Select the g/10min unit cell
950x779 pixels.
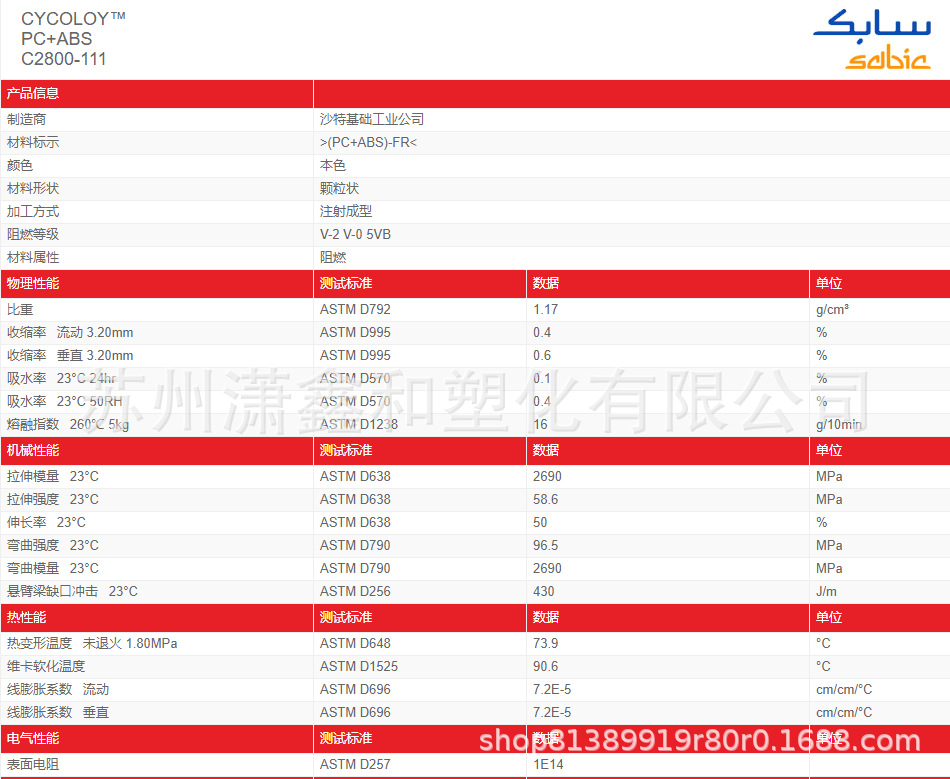tap(839, 425)
